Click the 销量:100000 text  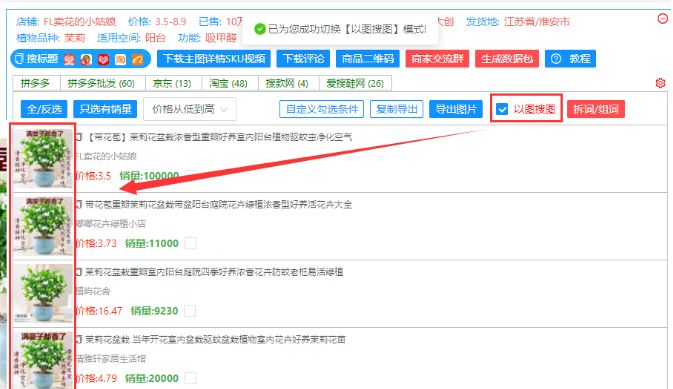tap(149, 176)
